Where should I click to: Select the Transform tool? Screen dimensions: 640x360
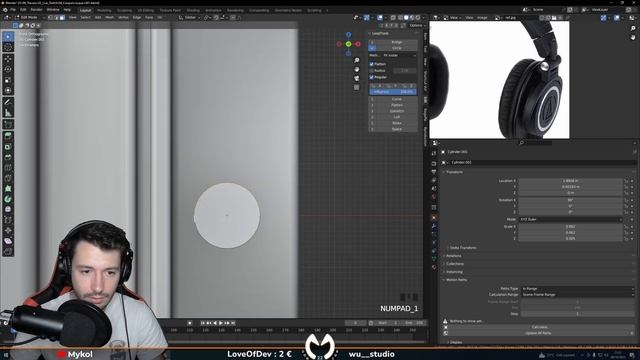[x=8, y=91]
